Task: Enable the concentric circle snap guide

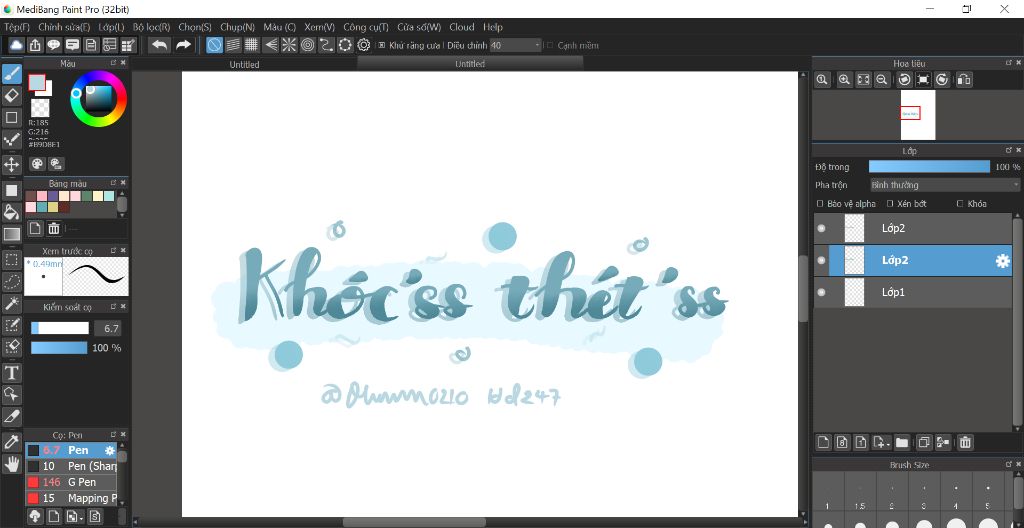Action: click(308, 45)
